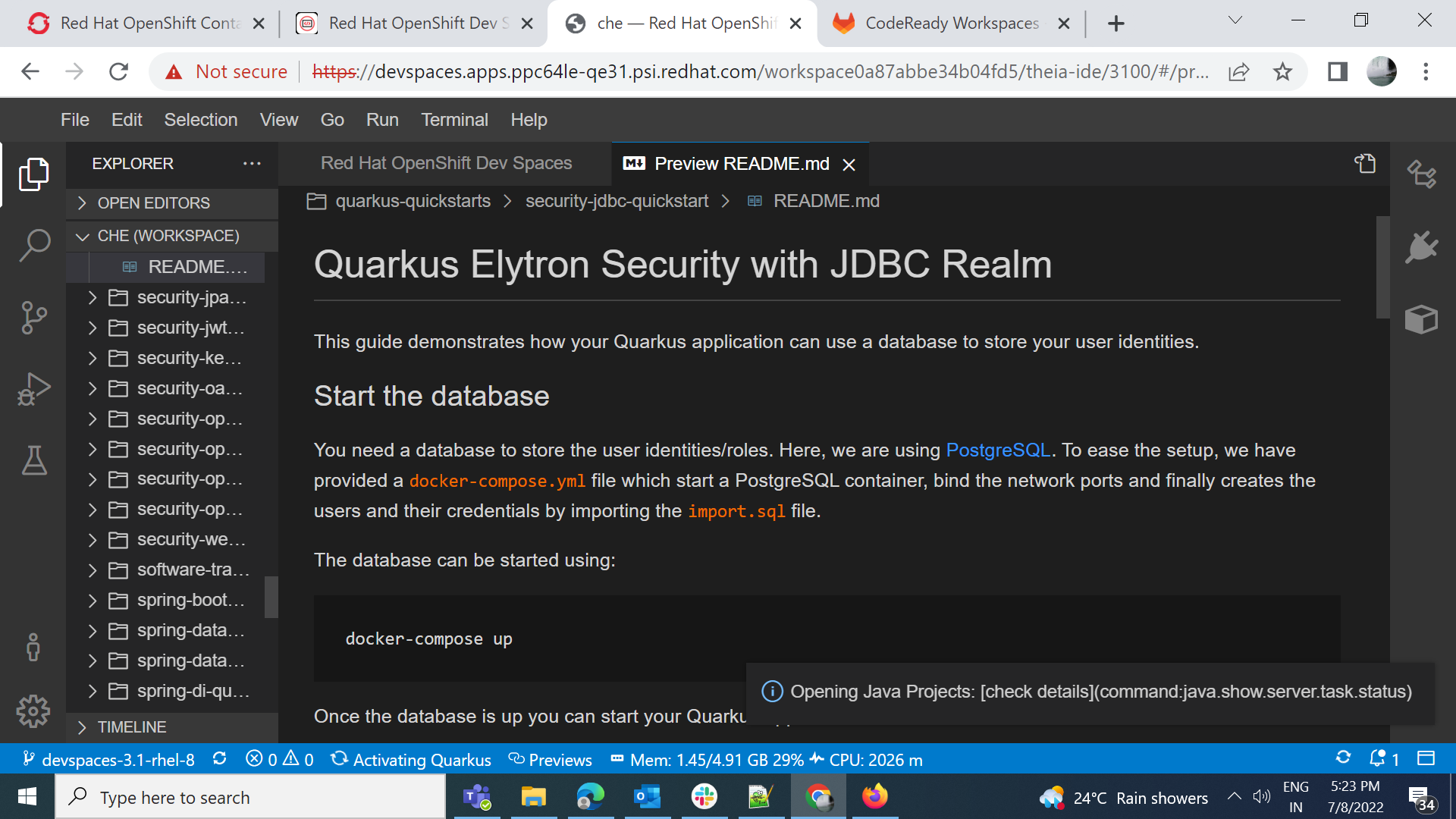Switch to Red Hat OpenShift Dev Spaces tab
This screenshot has width=1456, height=819.
point(446,164)
